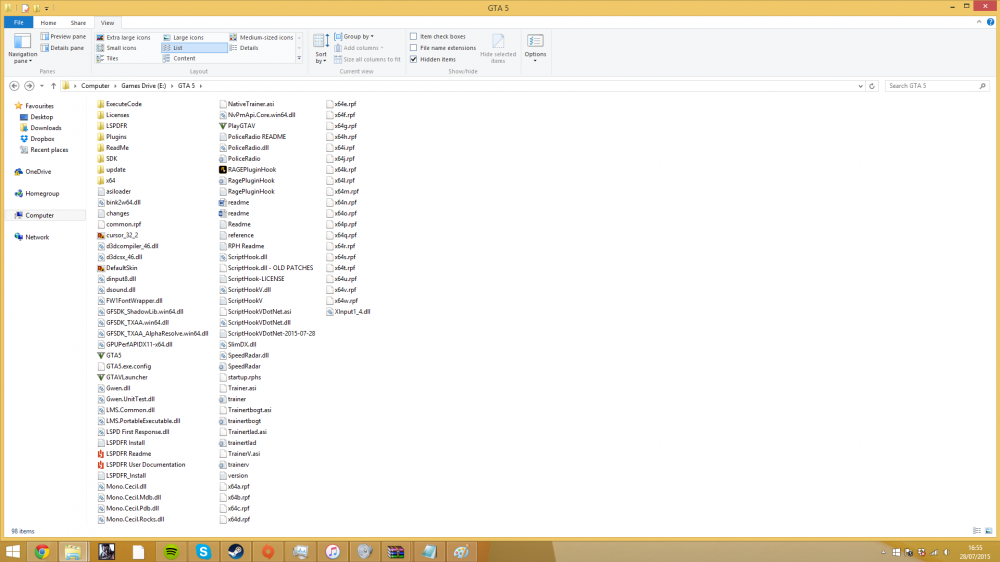1000x562 pixels.
Task: Open Downloads in Favourites
Action: (x=45, y=128)
